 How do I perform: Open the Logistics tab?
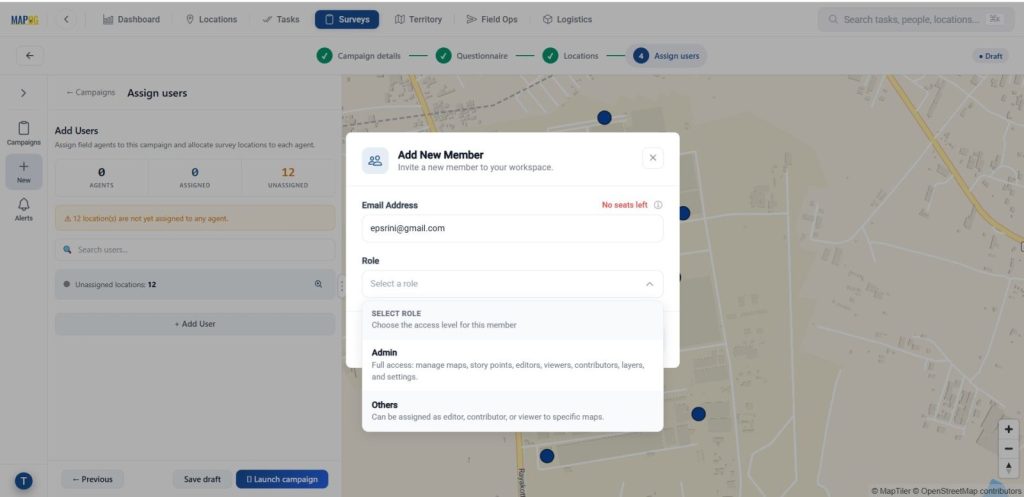[568, 20]
